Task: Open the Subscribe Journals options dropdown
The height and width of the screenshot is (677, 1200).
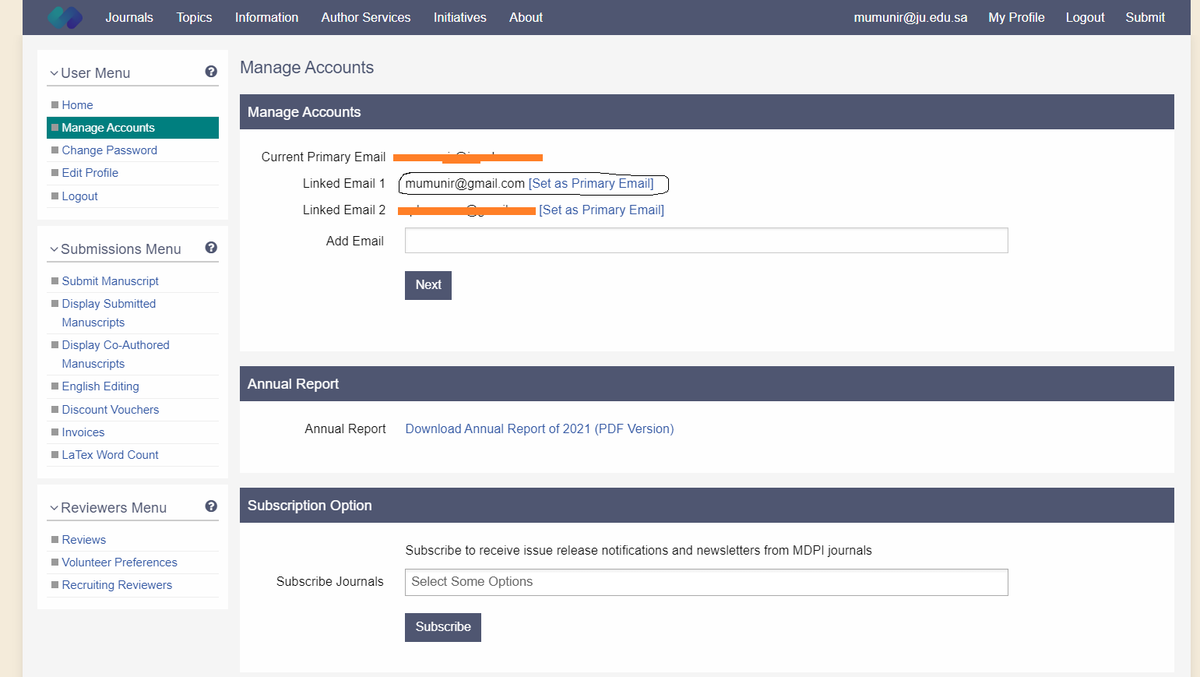Action: coord(706,582)
